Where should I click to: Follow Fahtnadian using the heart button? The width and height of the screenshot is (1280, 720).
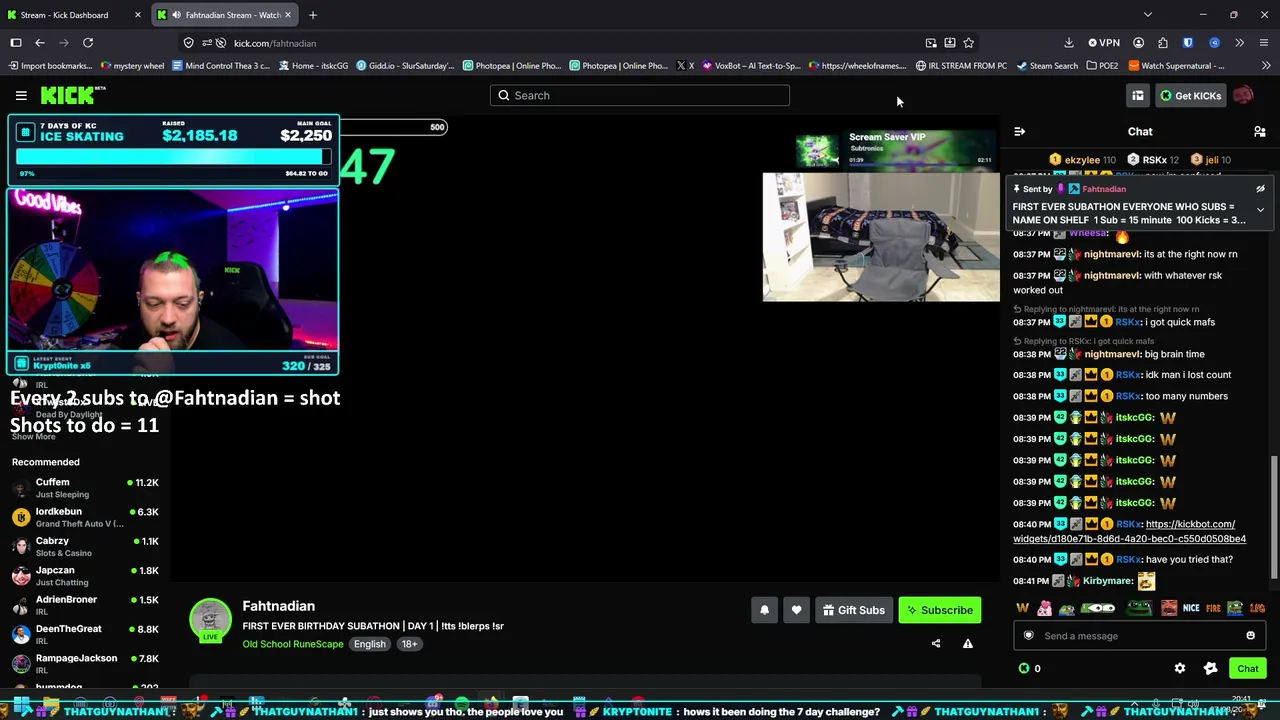point(796,610)
